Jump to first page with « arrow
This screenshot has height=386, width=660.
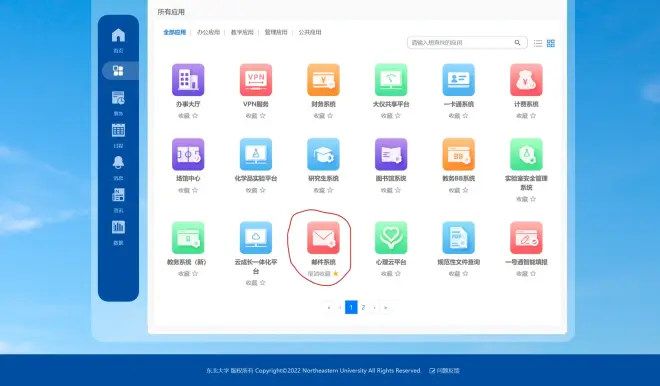coord(329,308)
